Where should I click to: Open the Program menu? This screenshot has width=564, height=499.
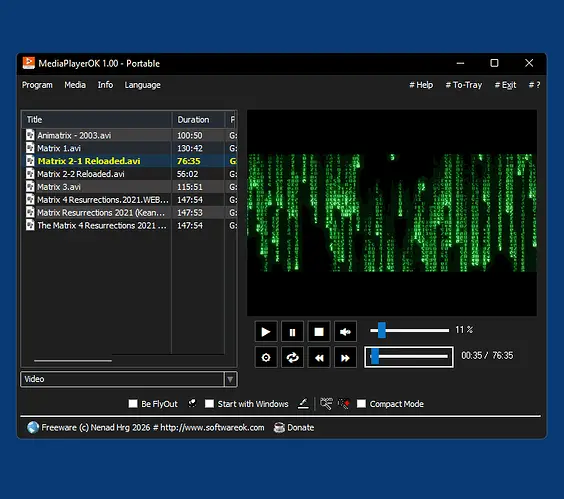37,85
